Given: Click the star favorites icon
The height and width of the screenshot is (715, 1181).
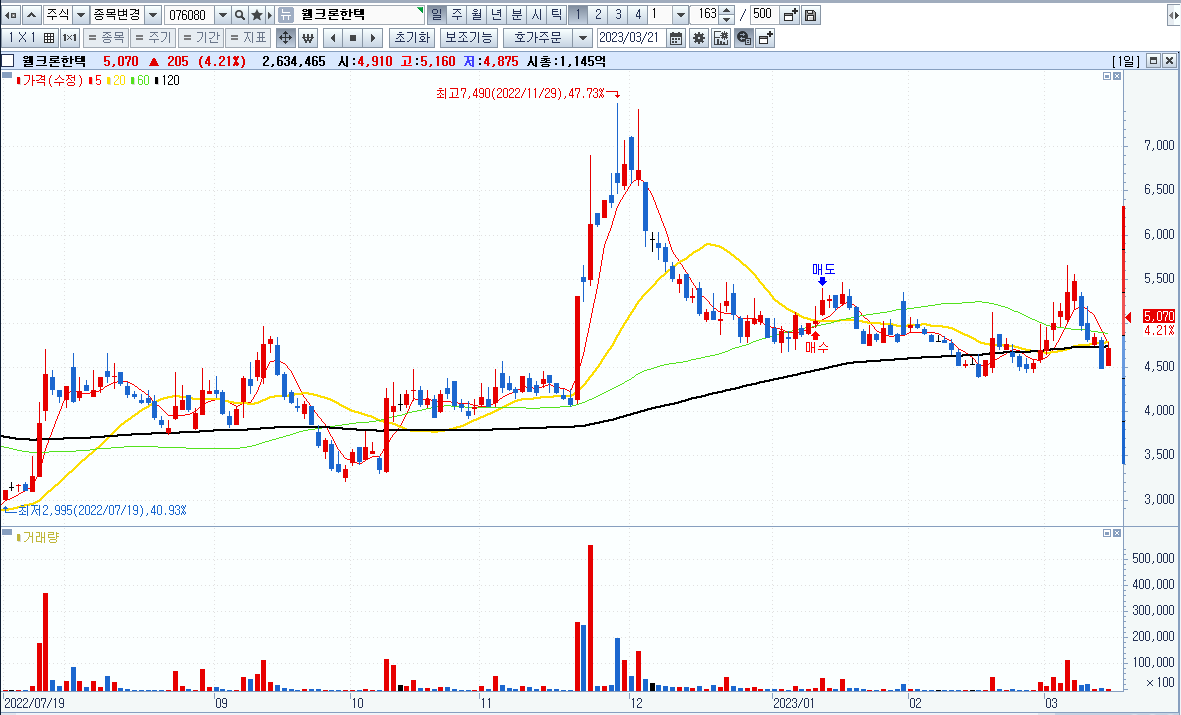Looking at the screenshot, I should point(257,15).
